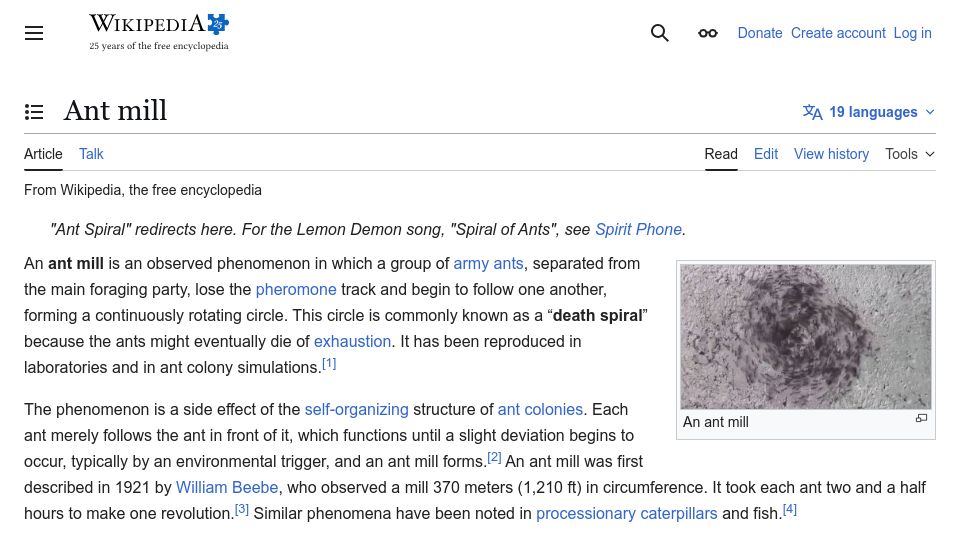The height and width of the screenshot is (540, 960).
Task: Jump to citation [2]
Action: [494, 457]
